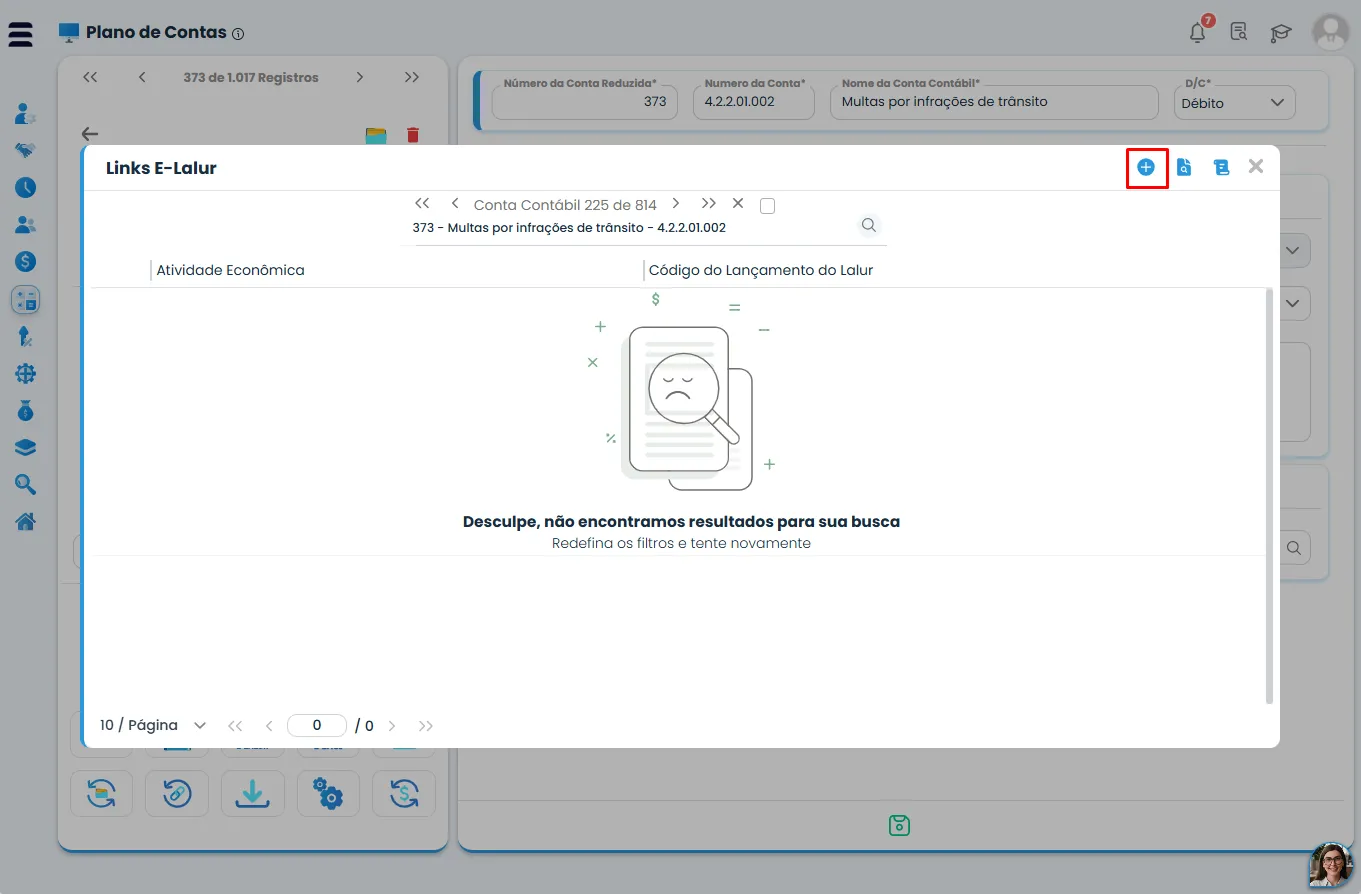Image resolution: width=1361 pixels, height=894 pixels.
Task: Jump to last Conta Contábil record
Action: pos(709,203)
